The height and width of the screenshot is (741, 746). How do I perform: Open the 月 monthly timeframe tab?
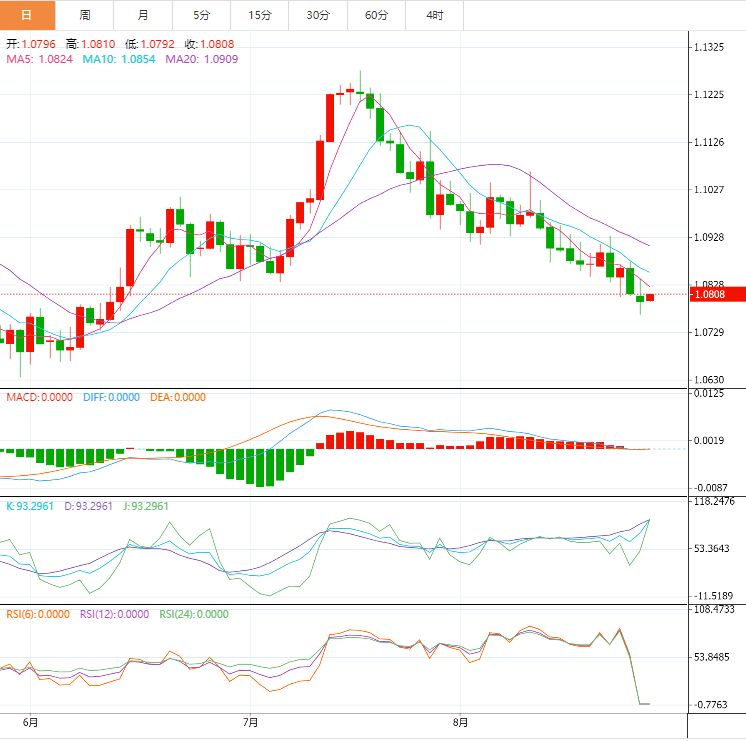(143, 15)
